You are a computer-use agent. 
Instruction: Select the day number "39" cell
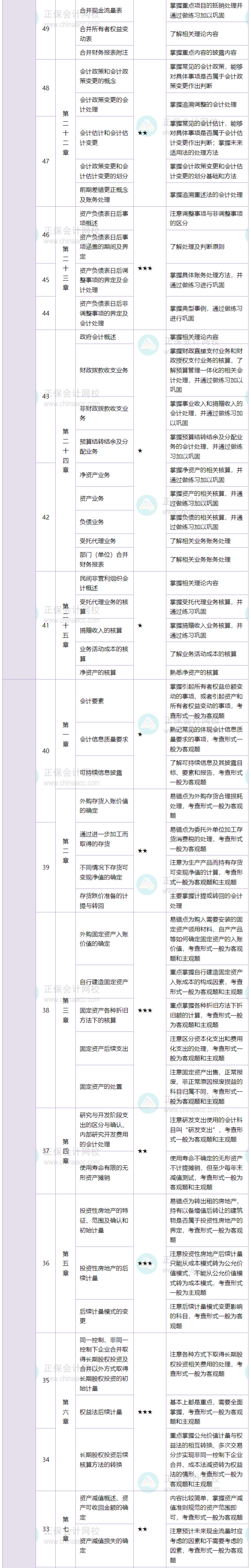pyautogui.click(x=45, y=867)
